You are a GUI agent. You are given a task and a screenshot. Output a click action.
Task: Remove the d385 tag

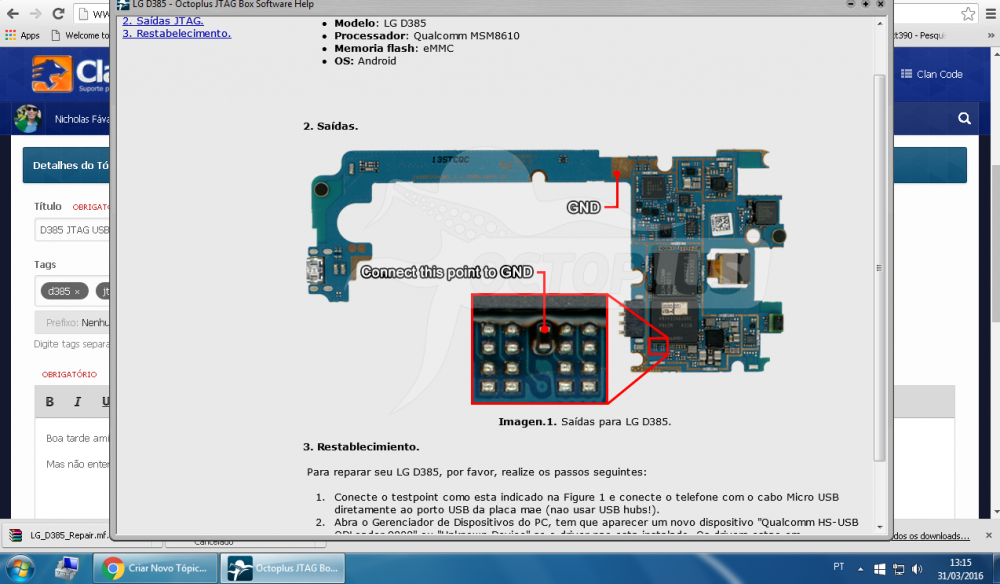click(x=77, y=291)
